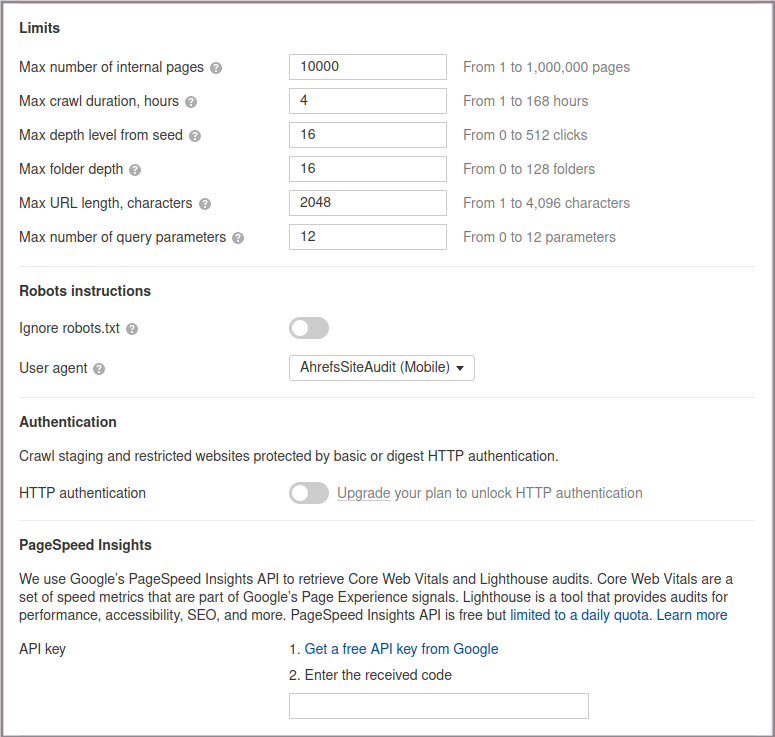Open help tooltip for Max depth level from seed
The height and width of the screenshot is (737, 775).
coord(195,136)
